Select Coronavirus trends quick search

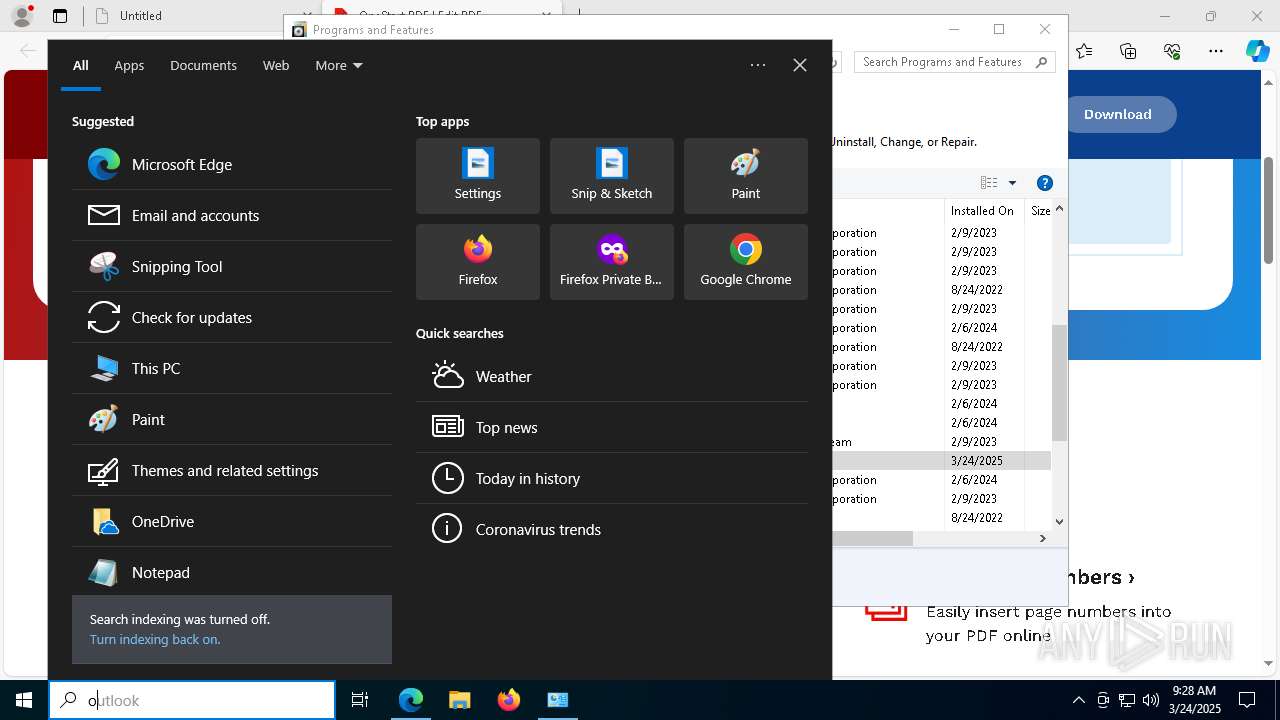[612, 530]
